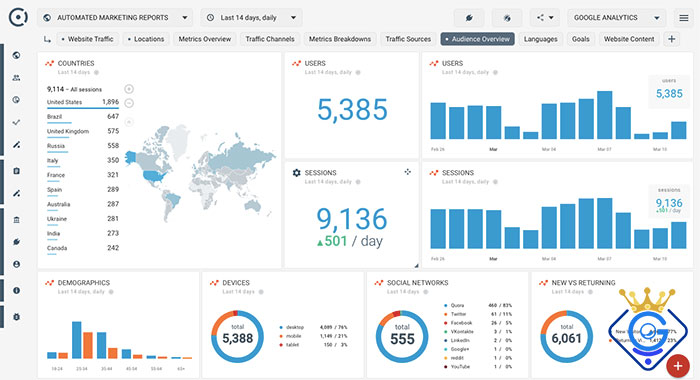700x380 pixels.
Task: Open the Last 14 days, daily dropdown
Action: (251, 18)
